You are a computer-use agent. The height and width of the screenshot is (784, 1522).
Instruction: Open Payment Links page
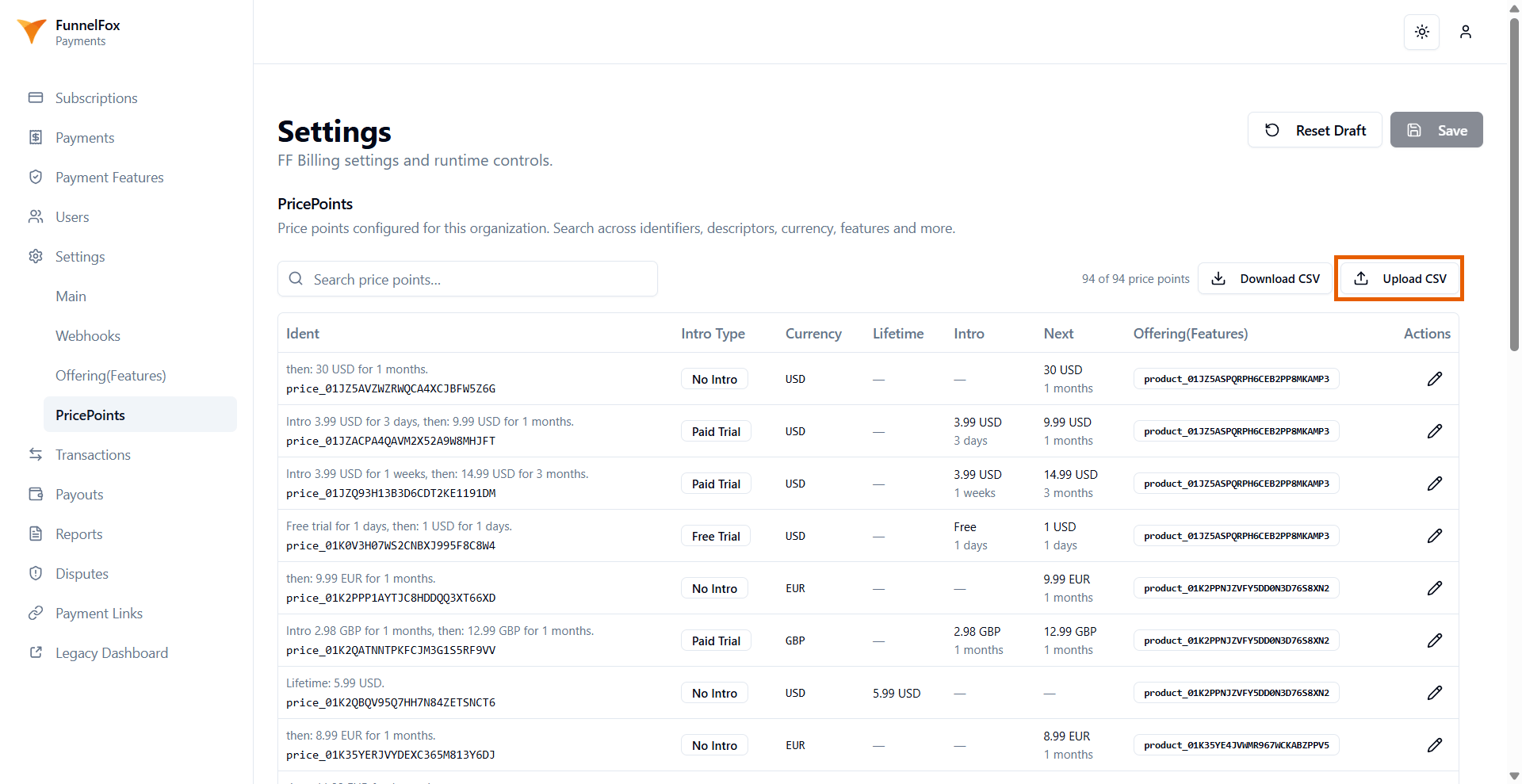[99, 613]
